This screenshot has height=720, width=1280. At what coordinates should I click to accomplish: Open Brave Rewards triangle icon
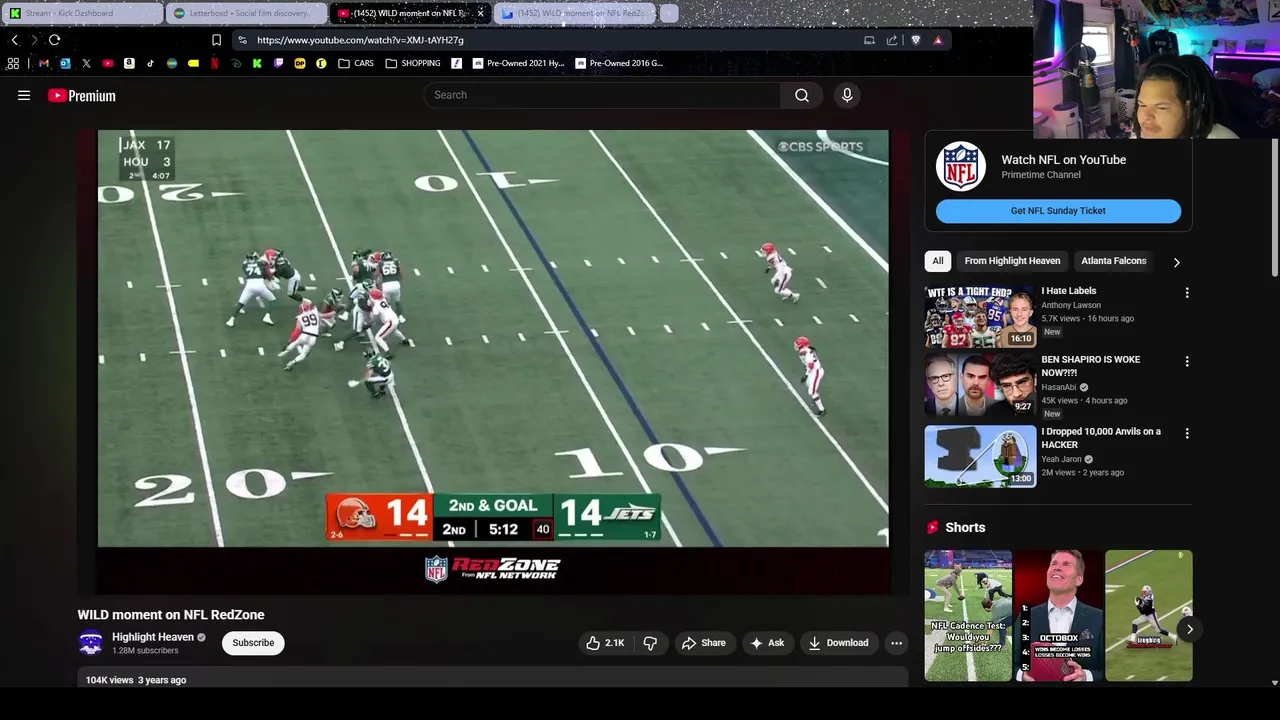point(938,40)
